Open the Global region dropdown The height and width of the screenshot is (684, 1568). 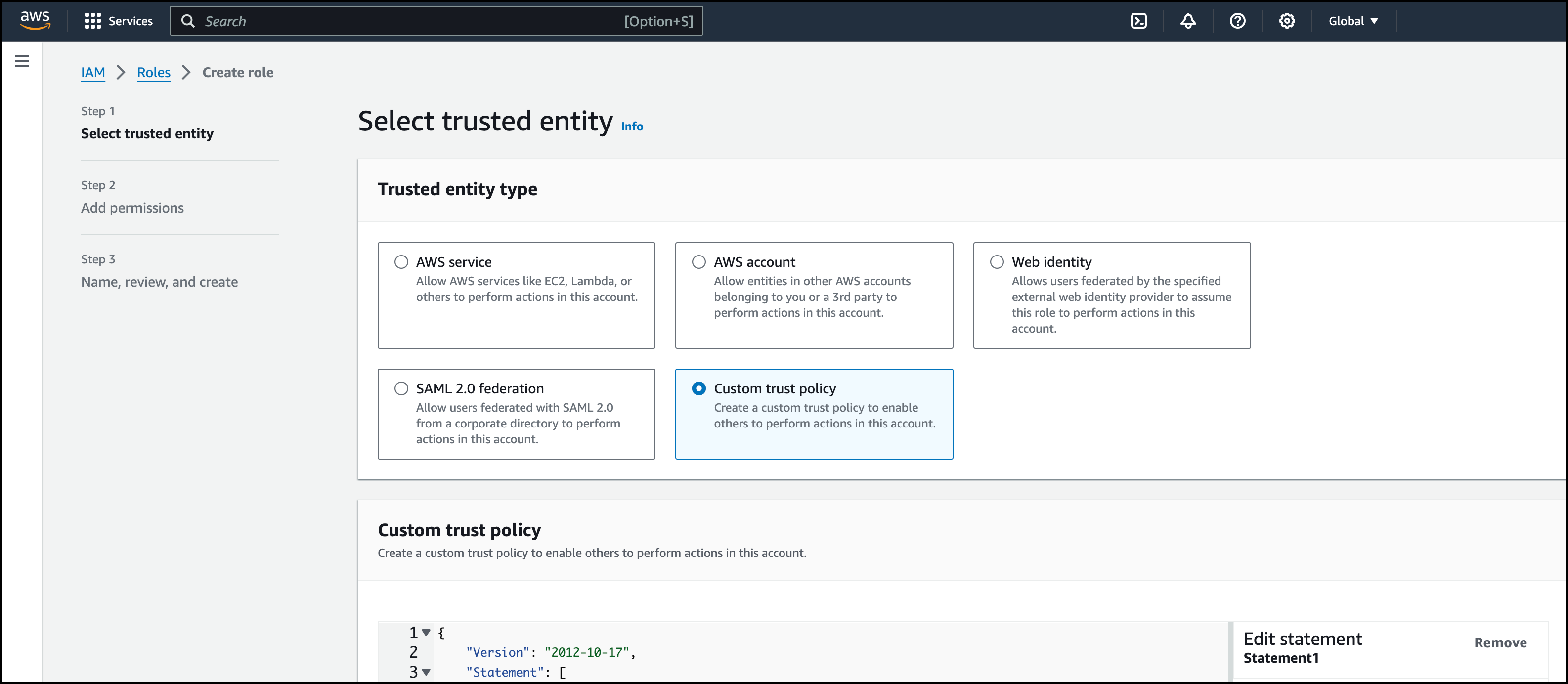coord(1352,21)
